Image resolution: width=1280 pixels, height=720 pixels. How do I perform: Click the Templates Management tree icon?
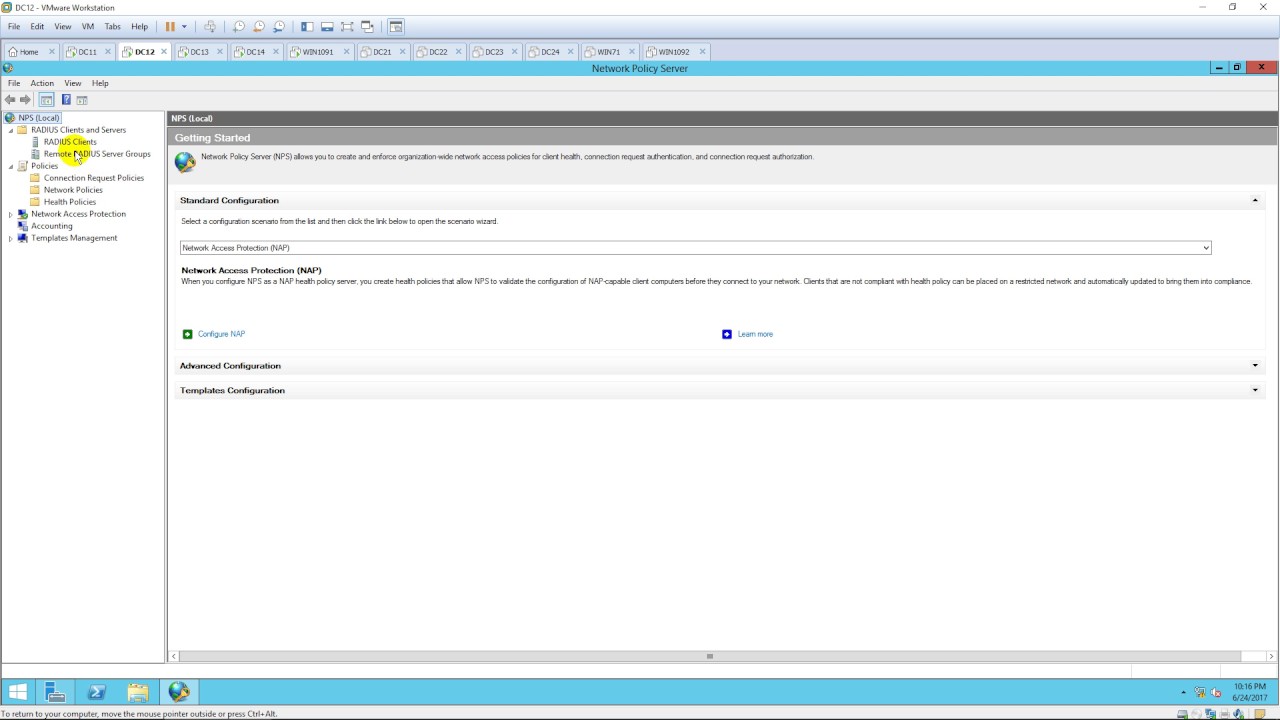pyautogui.click(x=23, y=238)
